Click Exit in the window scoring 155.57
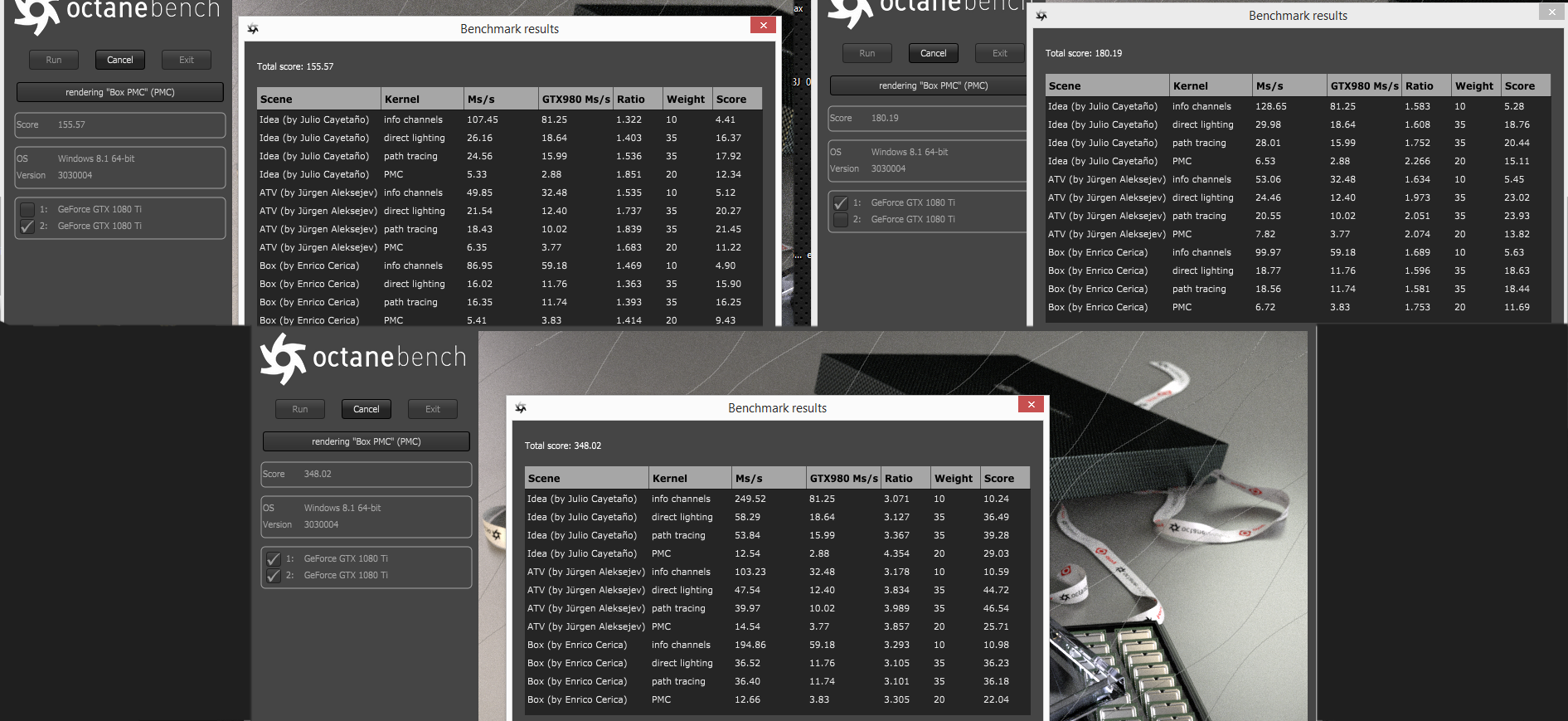 (x=187, y=60)
